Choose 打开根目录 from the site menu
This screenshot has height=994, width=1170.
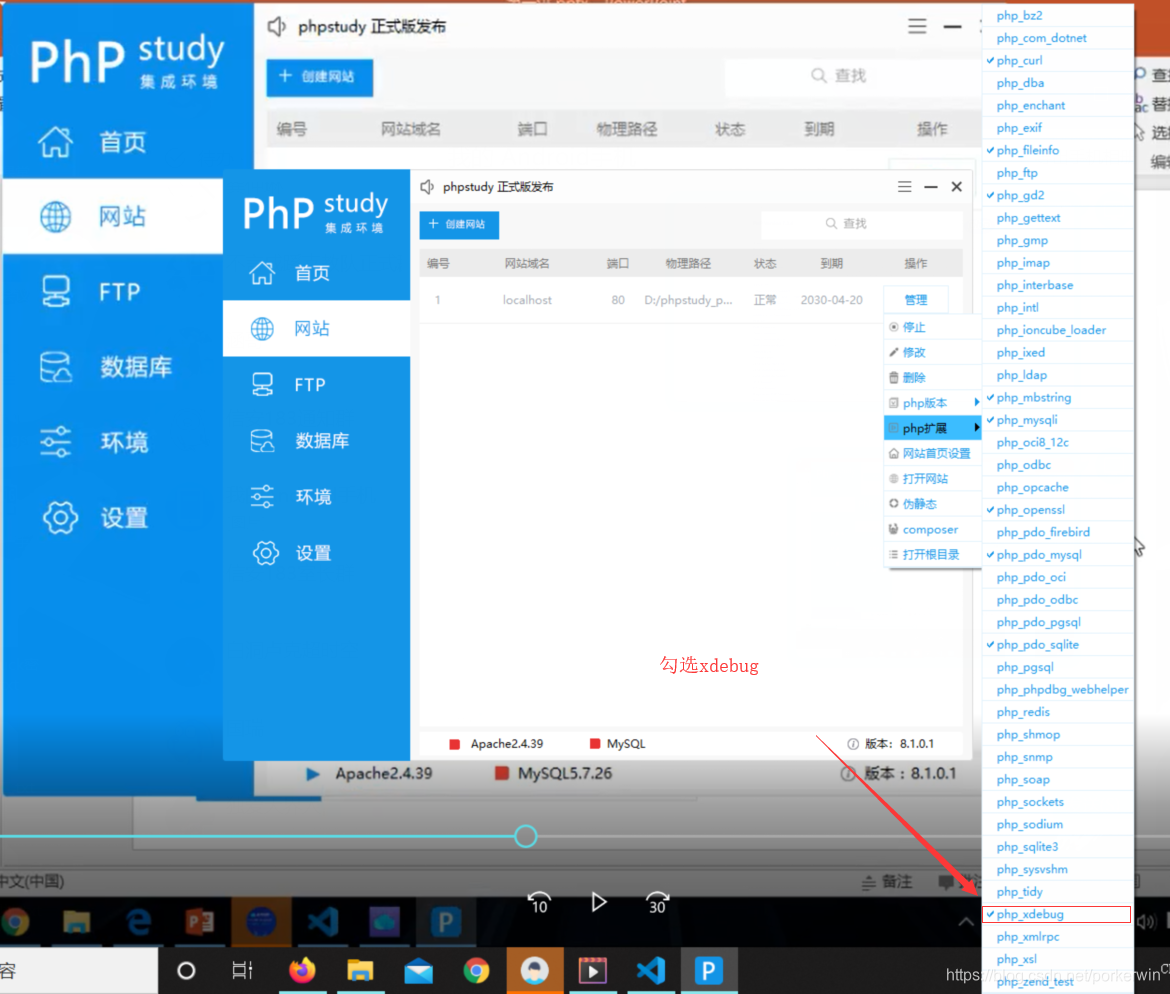[x=933, y=554]
